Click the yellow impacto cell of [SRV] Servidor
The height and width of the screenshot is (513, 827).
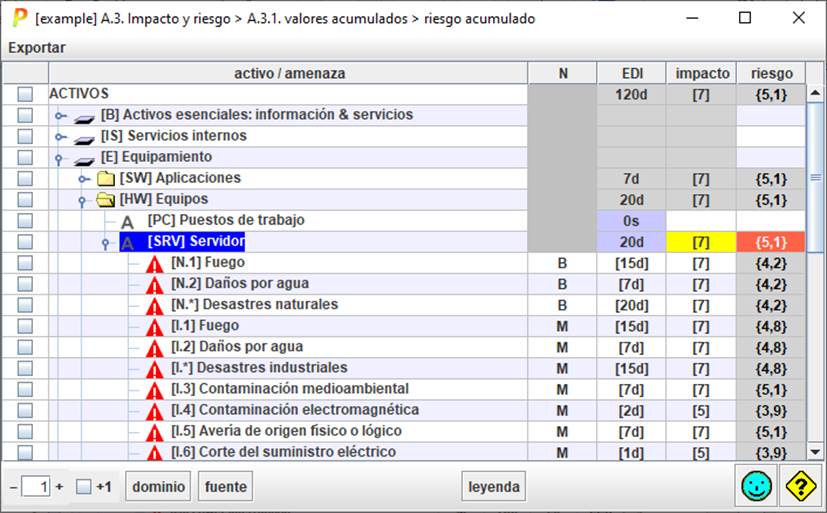(700, 242)
